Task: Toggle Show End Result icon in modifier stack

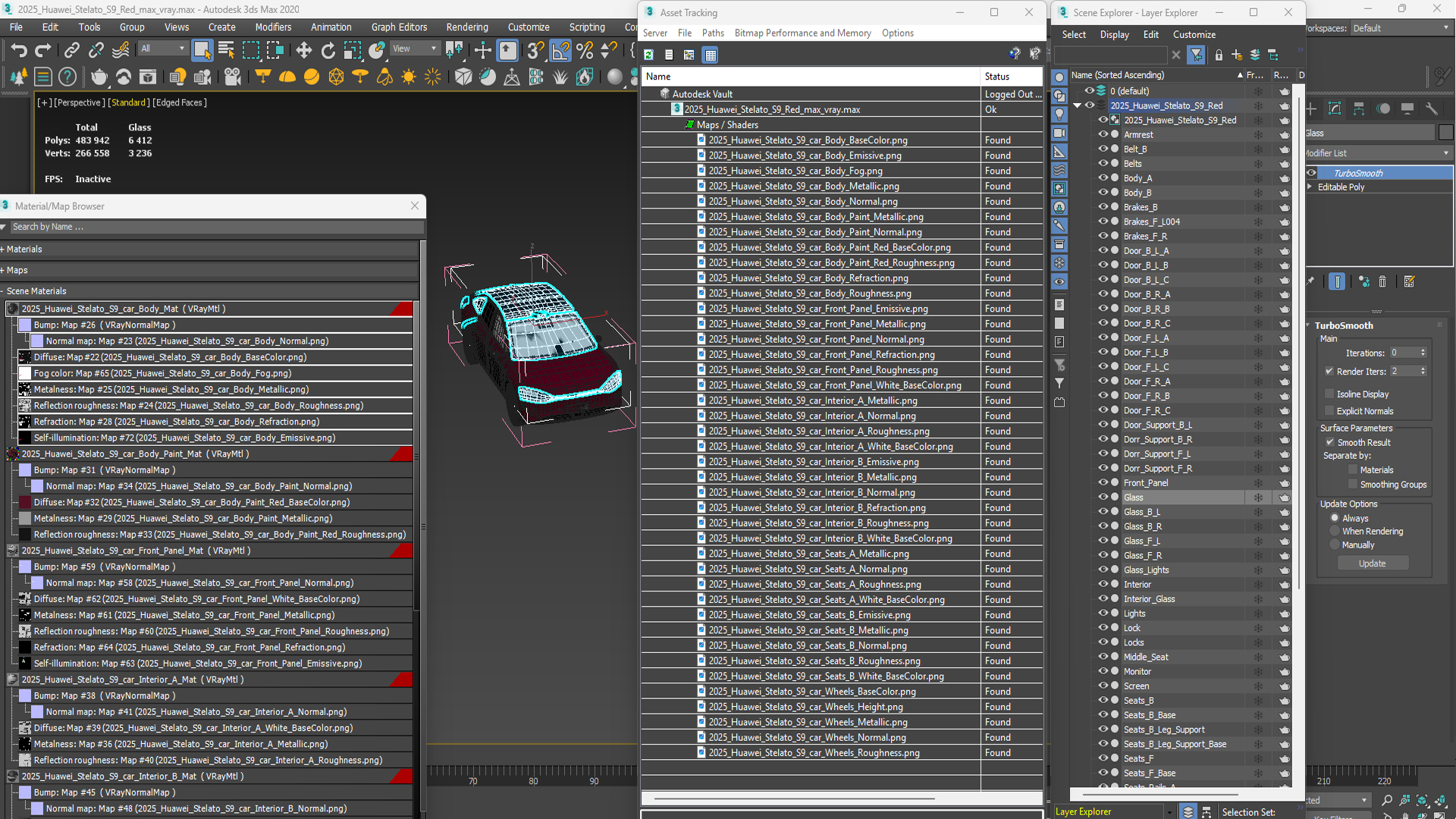Action: (x=1337, y=281)
